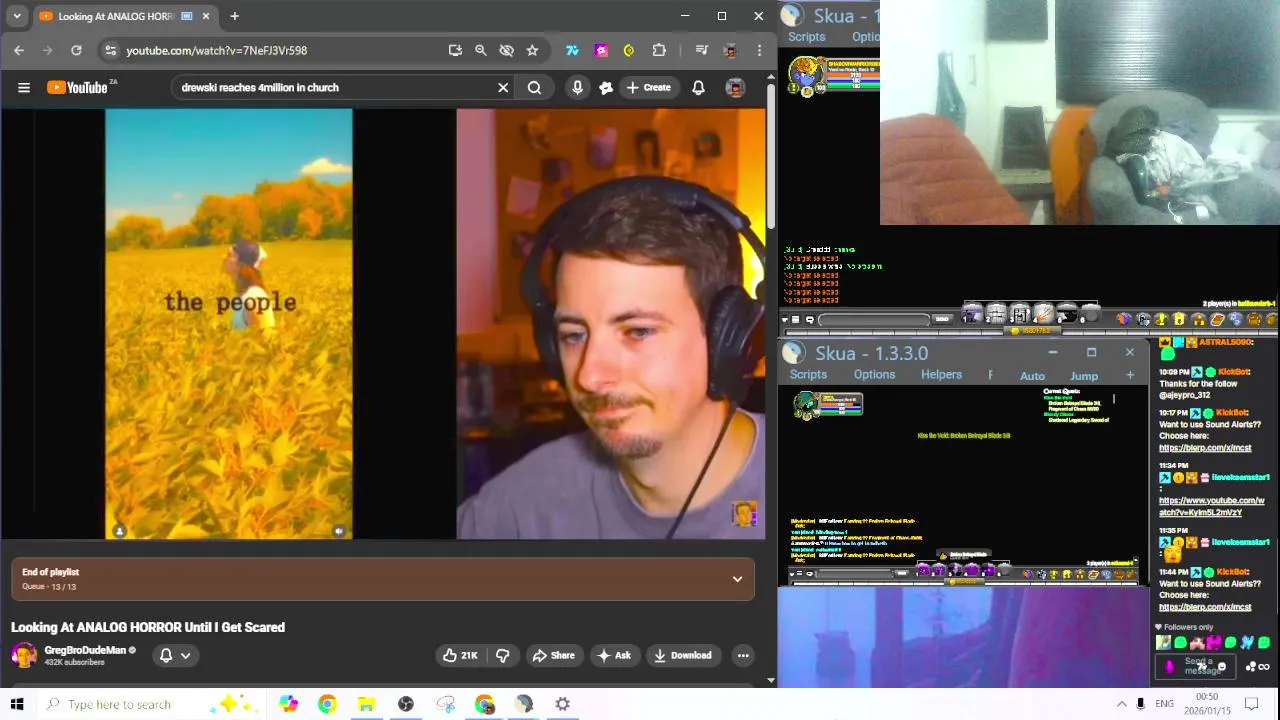1280x720 pixels.
Task: Click the crossed-out eye icon in address bar
Action: [506, 50]
